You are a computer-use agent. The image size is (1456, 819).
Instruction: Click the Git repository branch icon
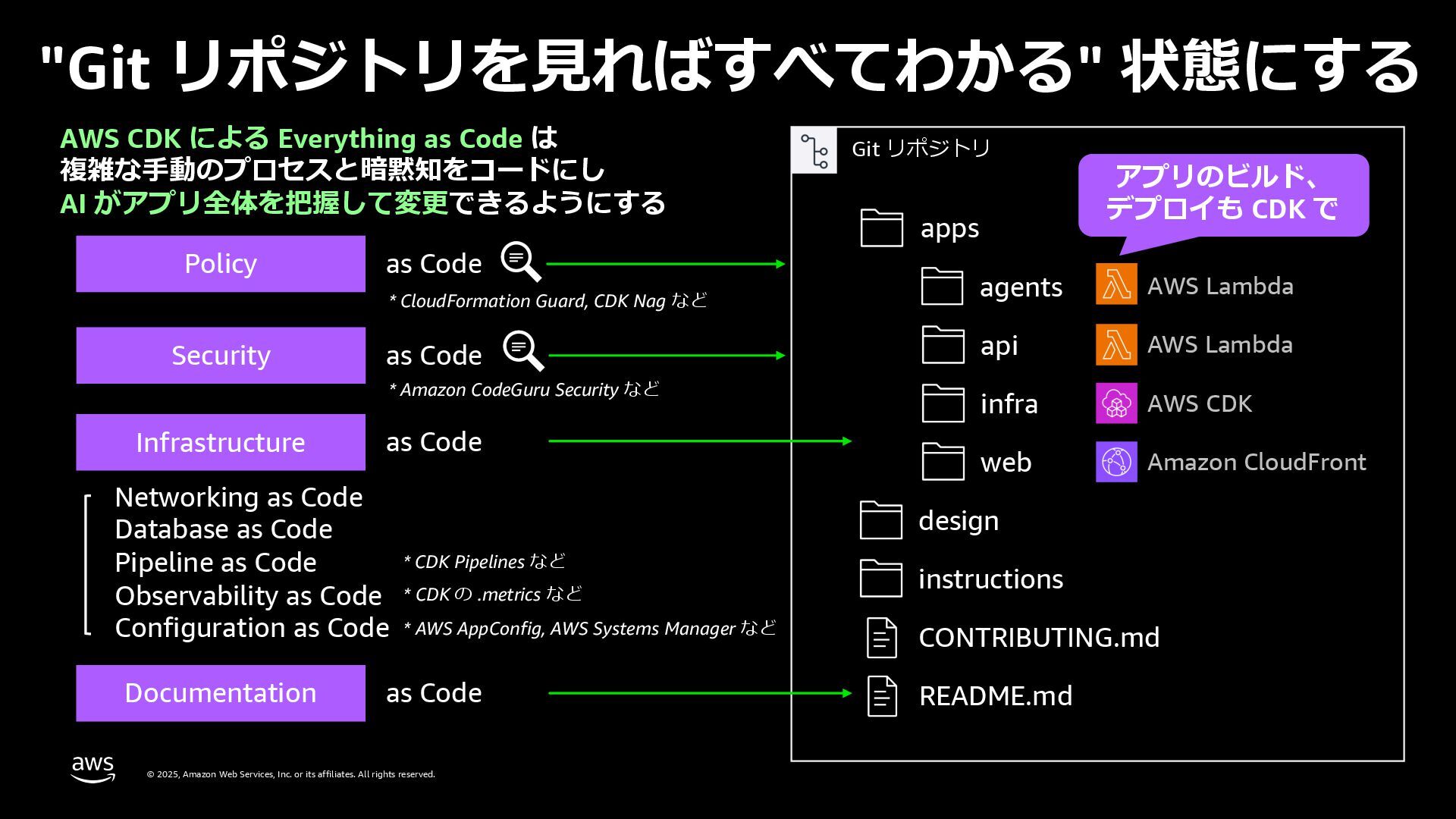(x=814, y=151)
